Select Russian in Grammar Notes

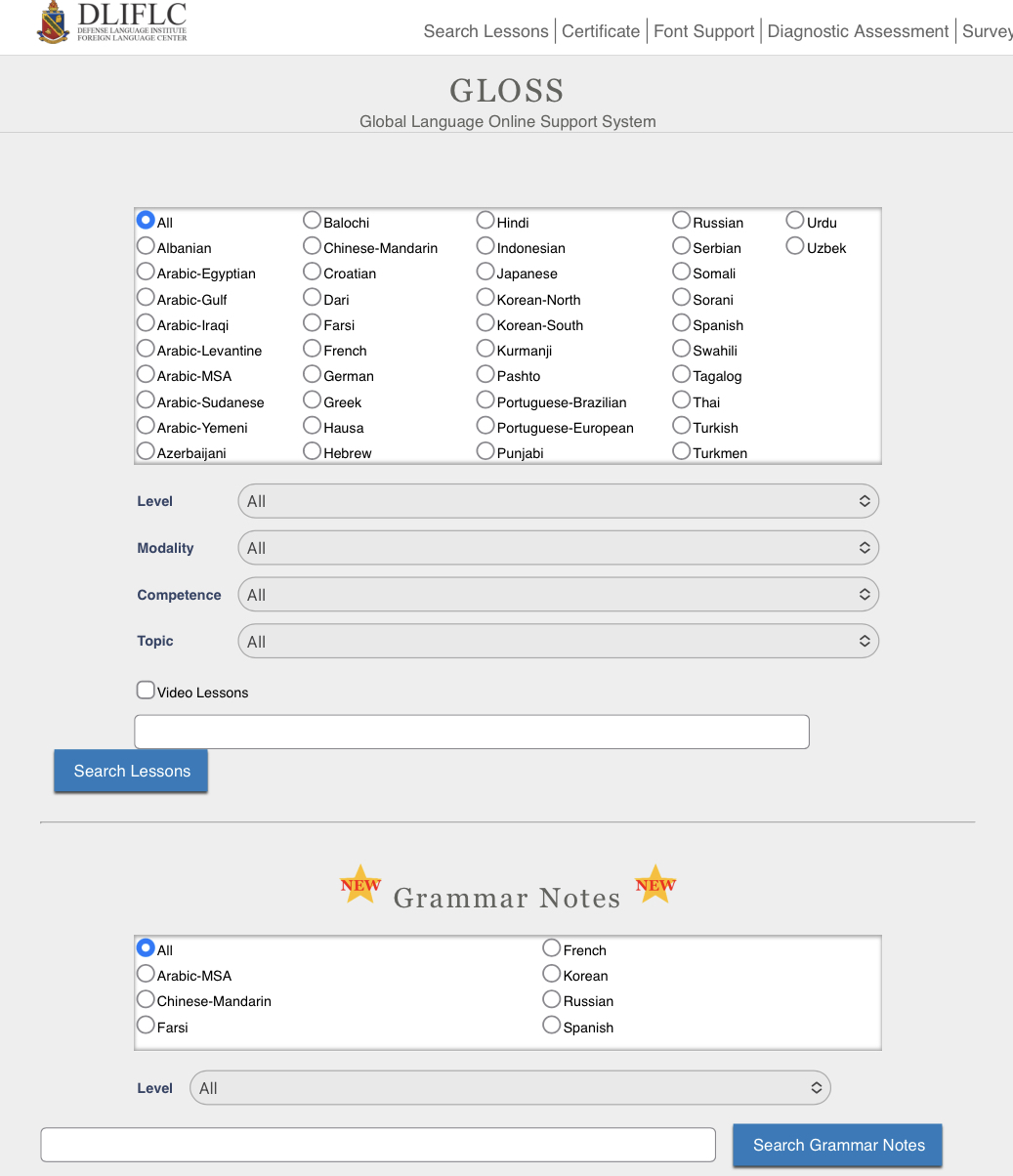click(x=552, y=999)
